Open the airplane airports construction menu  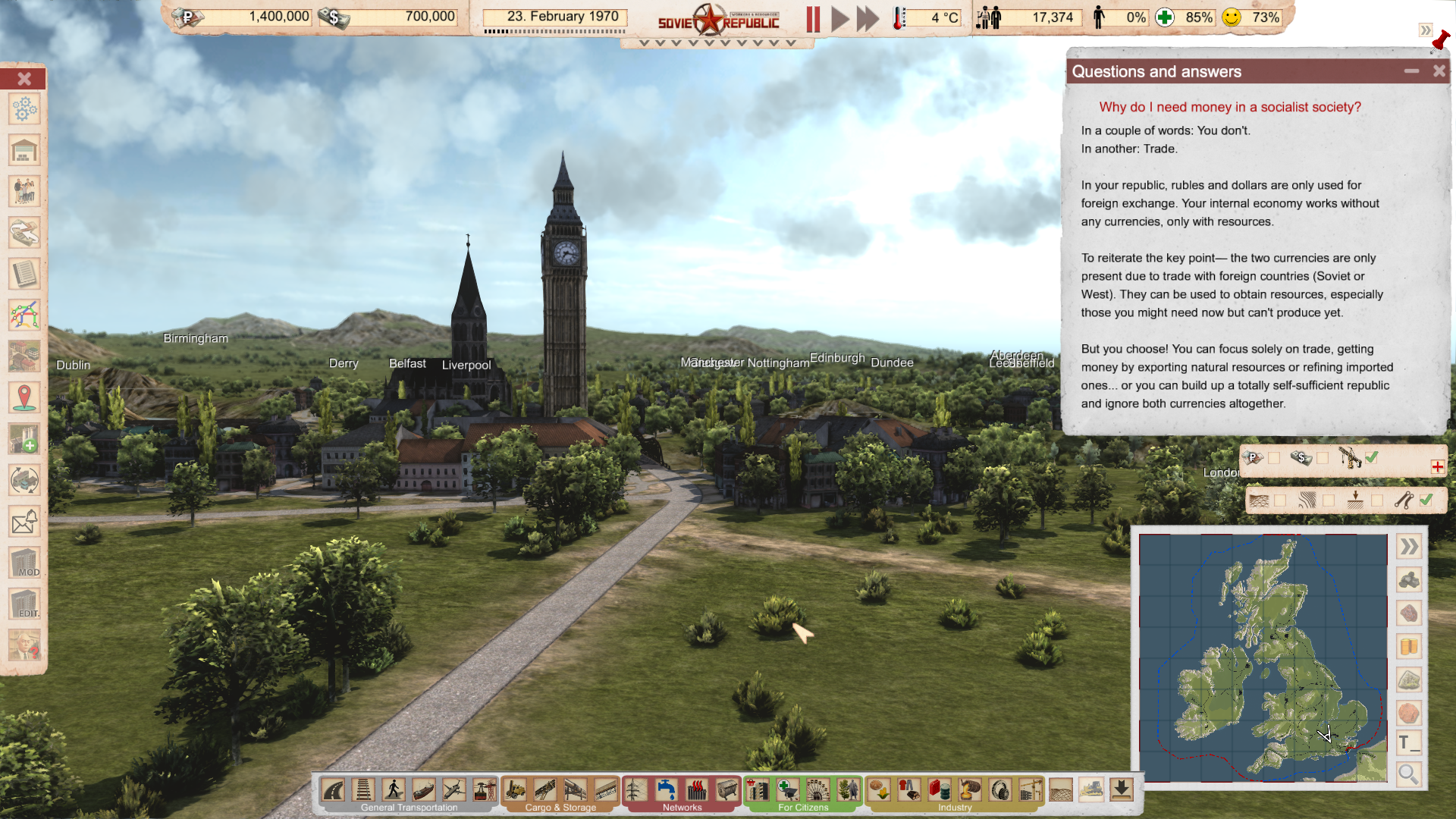[x=454, y=790]
